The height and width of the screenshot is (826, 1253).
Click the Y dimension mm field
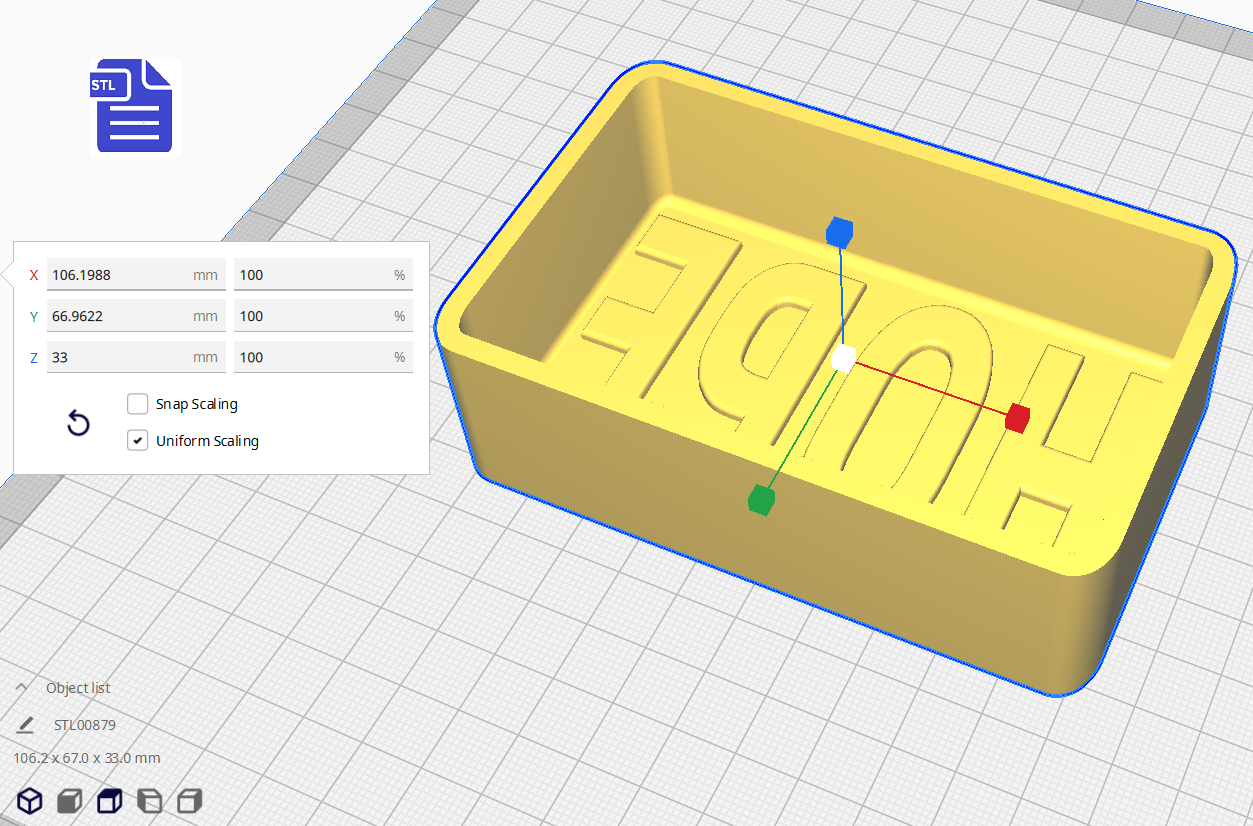tap(118, 316)
